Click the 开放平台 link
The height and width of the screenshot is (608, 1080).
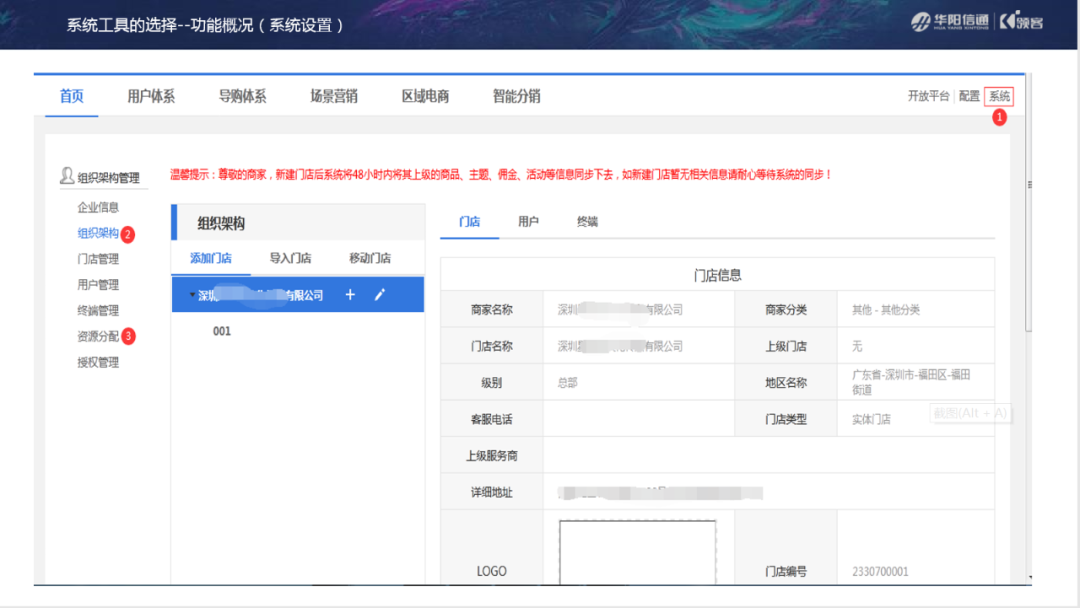pyautogui.click(x=928, y=96)
